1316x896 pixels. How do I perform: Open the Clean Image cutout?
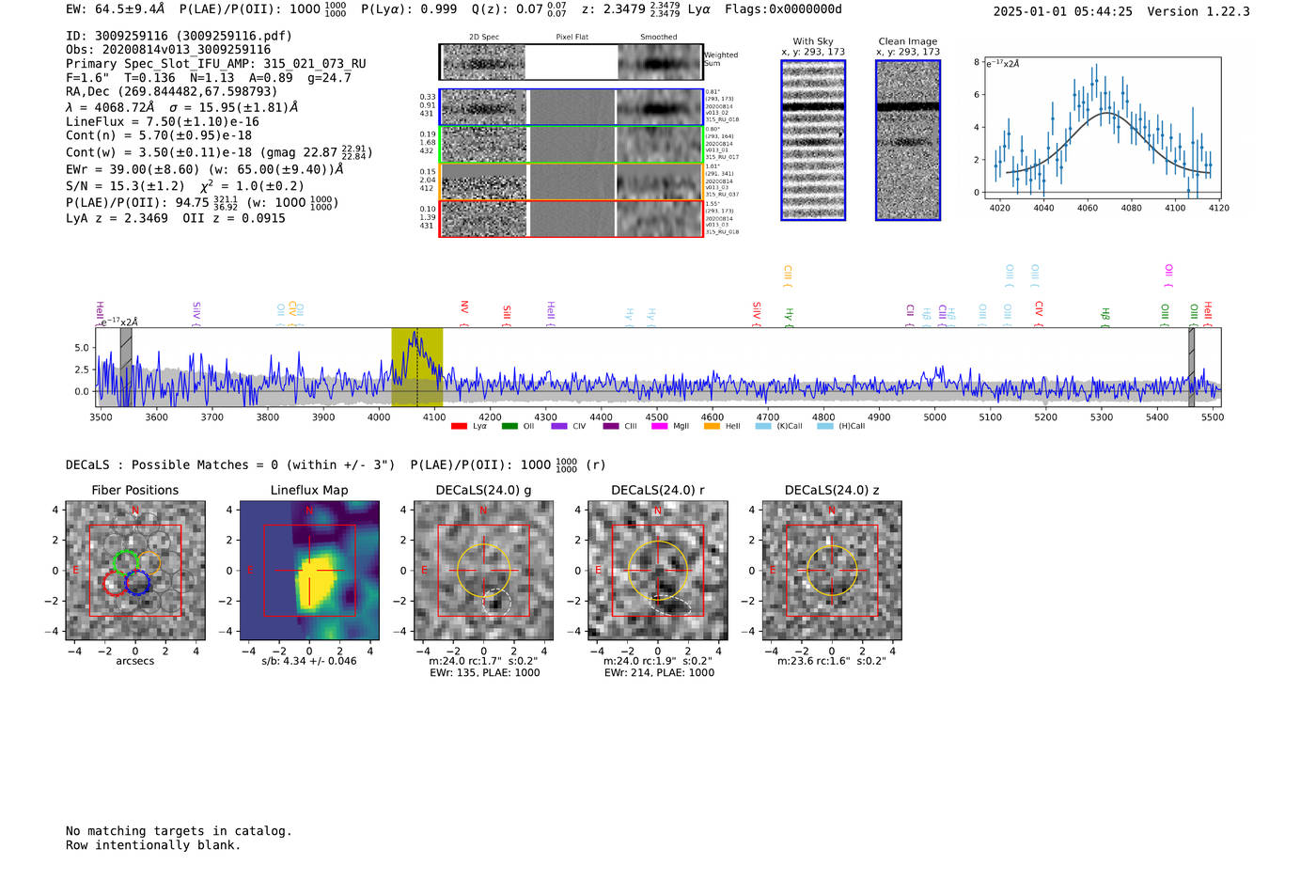pos(908,140)
